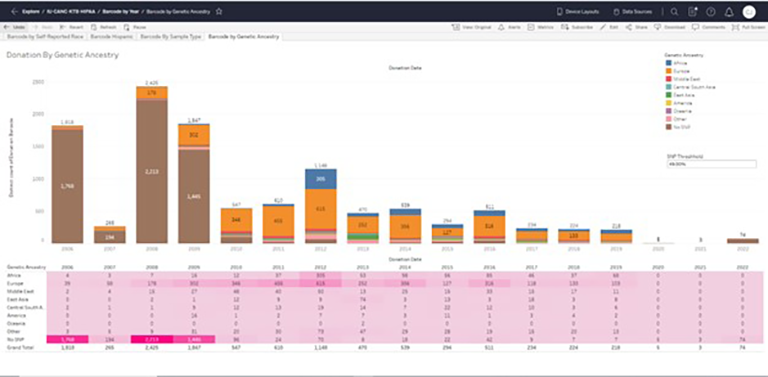Image resolution: width=768 pixels, height=377 pixels.
Task: Click the Share toolbar button
Action: point(637,27)
